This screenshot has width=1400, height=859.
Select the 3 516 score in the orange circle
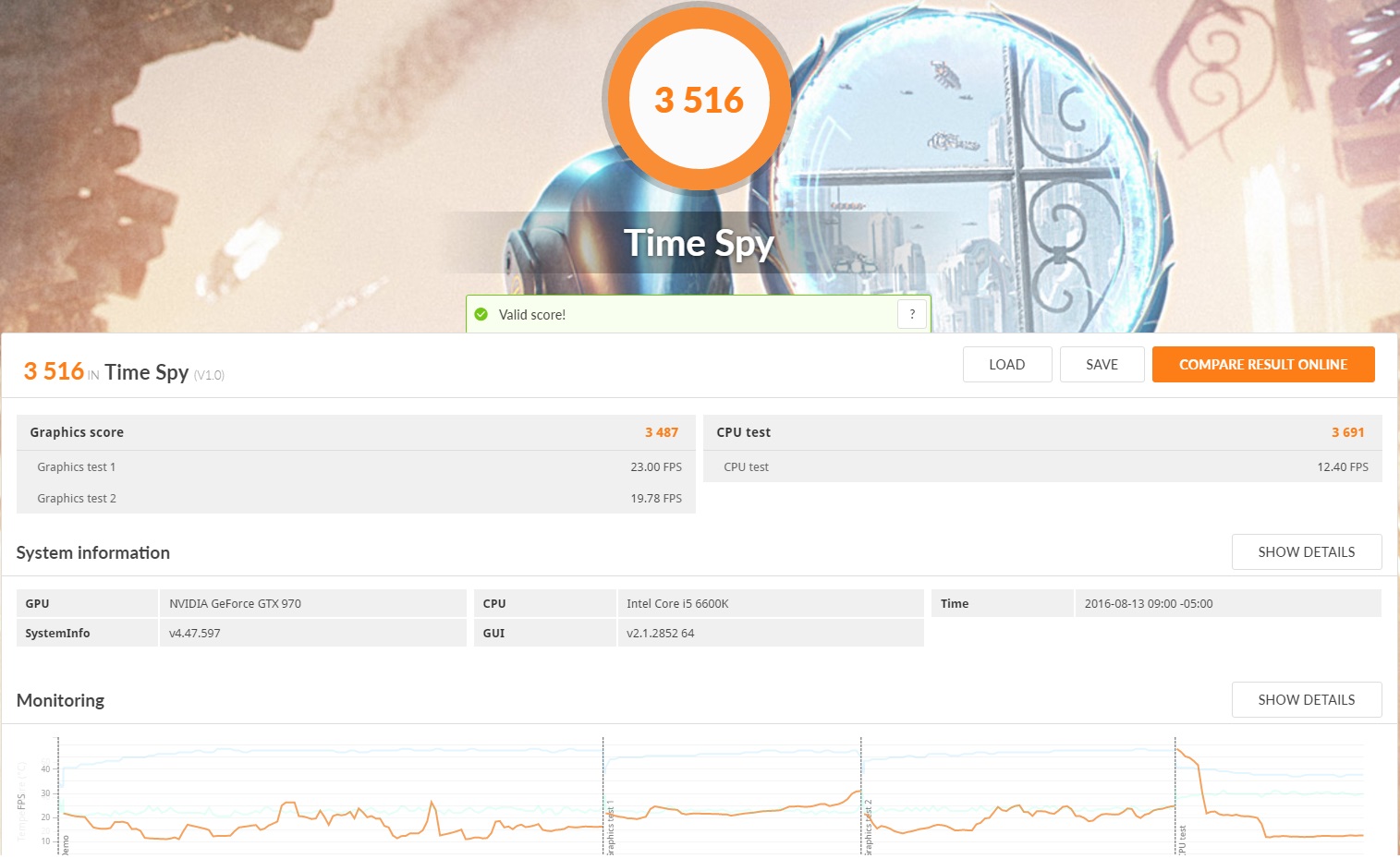699,100
